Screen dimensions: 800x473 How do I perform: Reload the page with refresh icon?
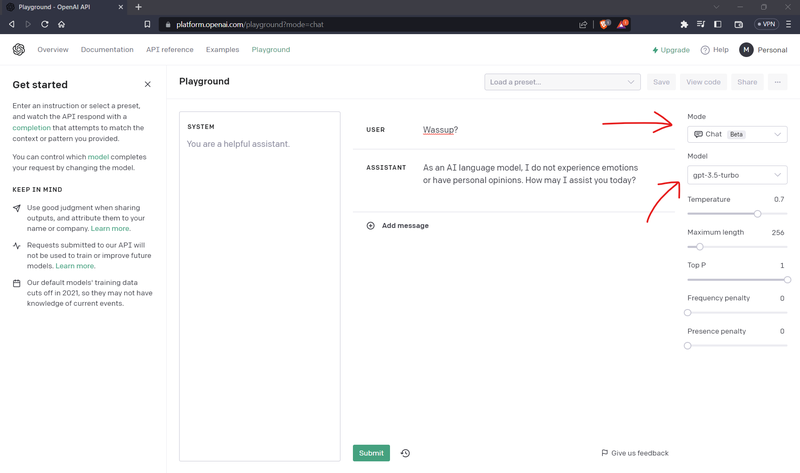click(x=45, y=24)
